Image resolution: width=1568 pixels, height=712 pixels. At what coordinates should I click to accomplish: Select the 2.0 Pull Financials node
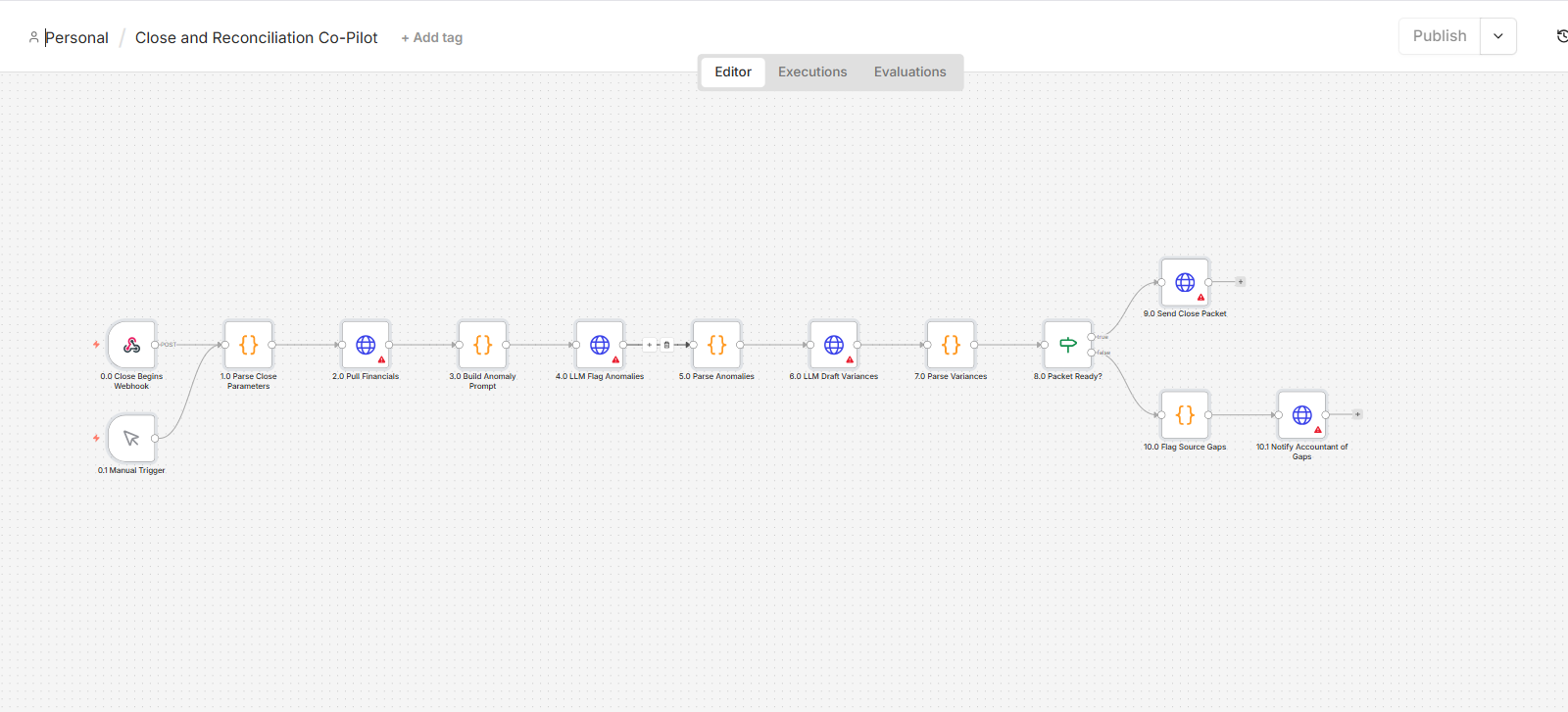pyautogui.click(x=366, y=345)
